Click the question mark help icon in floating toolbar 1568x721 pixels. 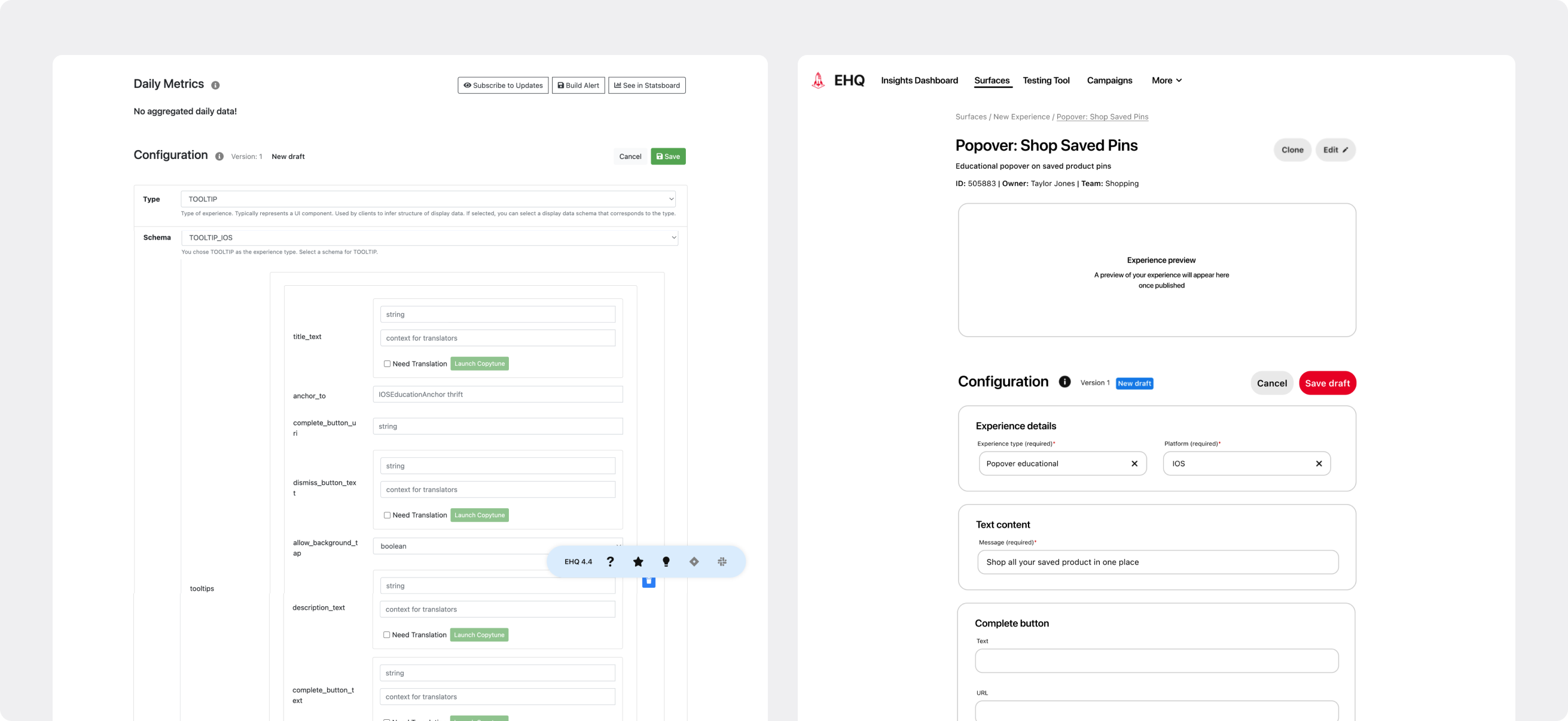(x=610, y=561)
